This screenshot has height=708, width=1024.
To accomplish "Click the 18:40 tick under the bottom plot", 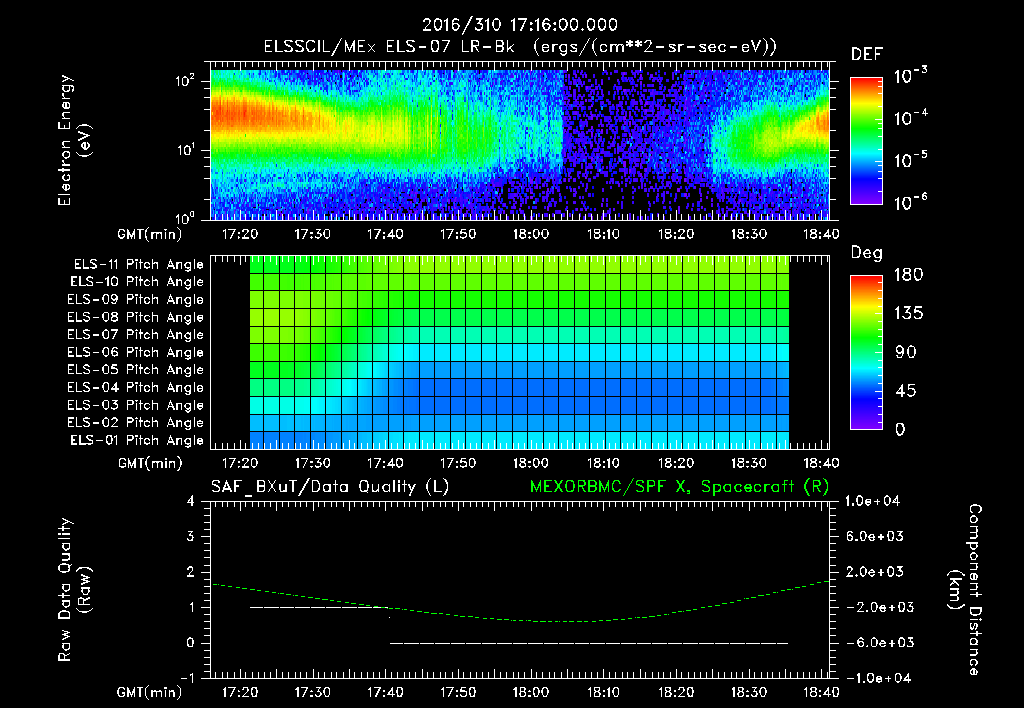I will (x=821, y=692).
